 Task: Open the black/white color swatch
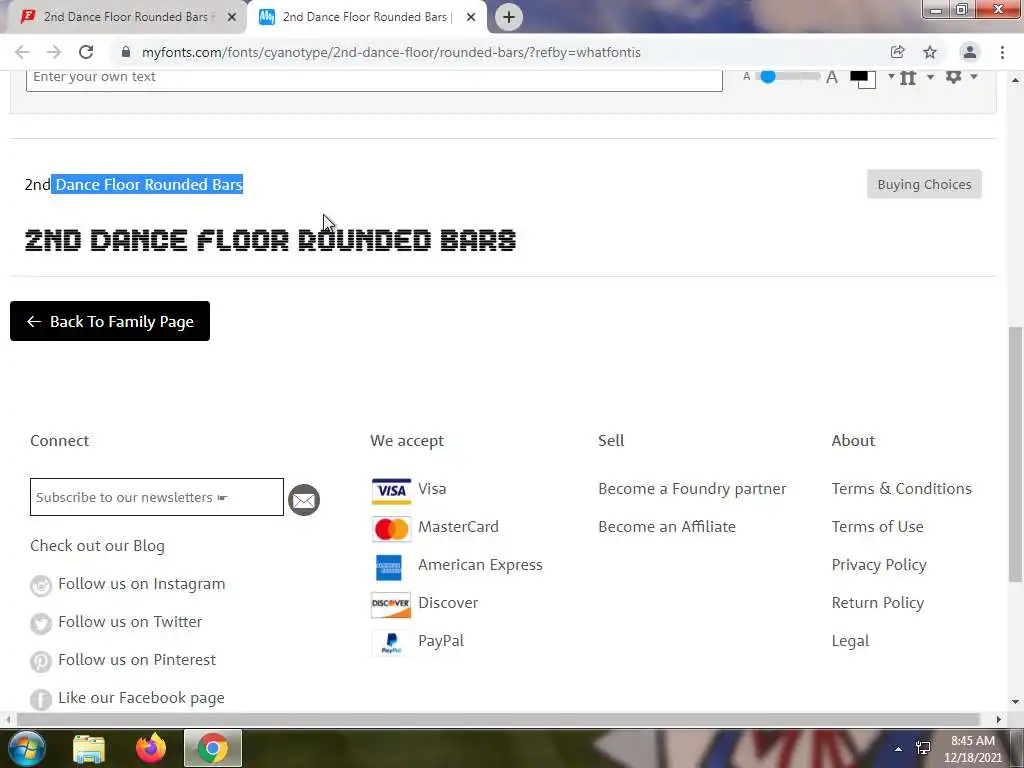[x=863, y=78]
